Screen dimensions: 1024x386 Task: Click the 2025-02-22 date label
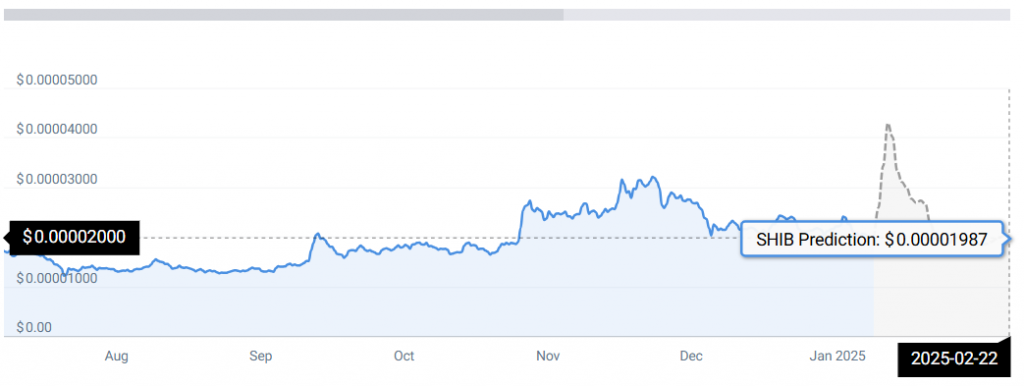click(954, 358)
